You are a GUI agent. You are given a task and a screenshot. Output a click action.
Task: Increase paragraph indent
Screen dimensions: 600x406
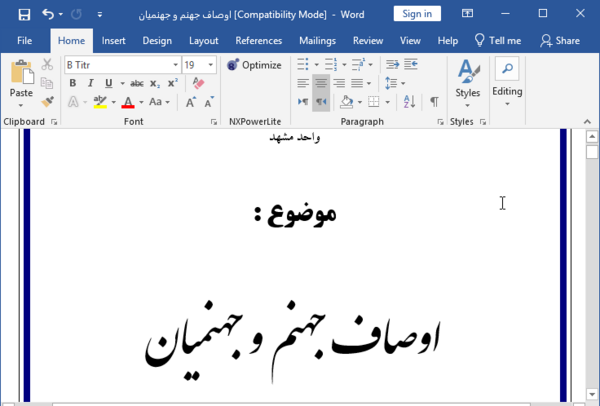click(x=411, y=64)
